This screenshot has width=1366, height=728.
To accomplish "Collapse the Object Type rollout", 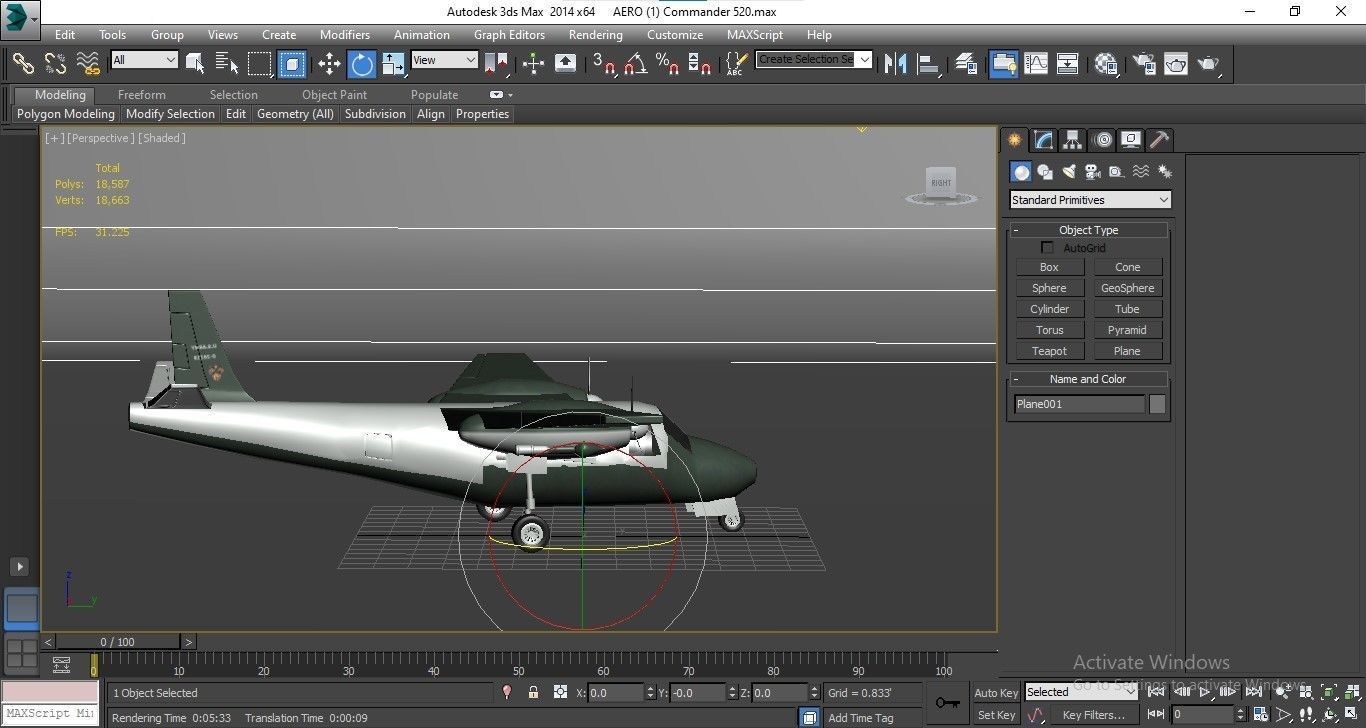I will coord(1088,230).
